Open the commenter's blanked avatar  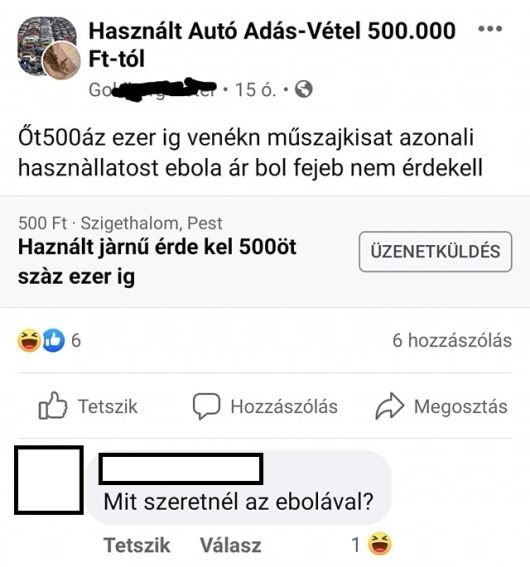coord(49,480)
